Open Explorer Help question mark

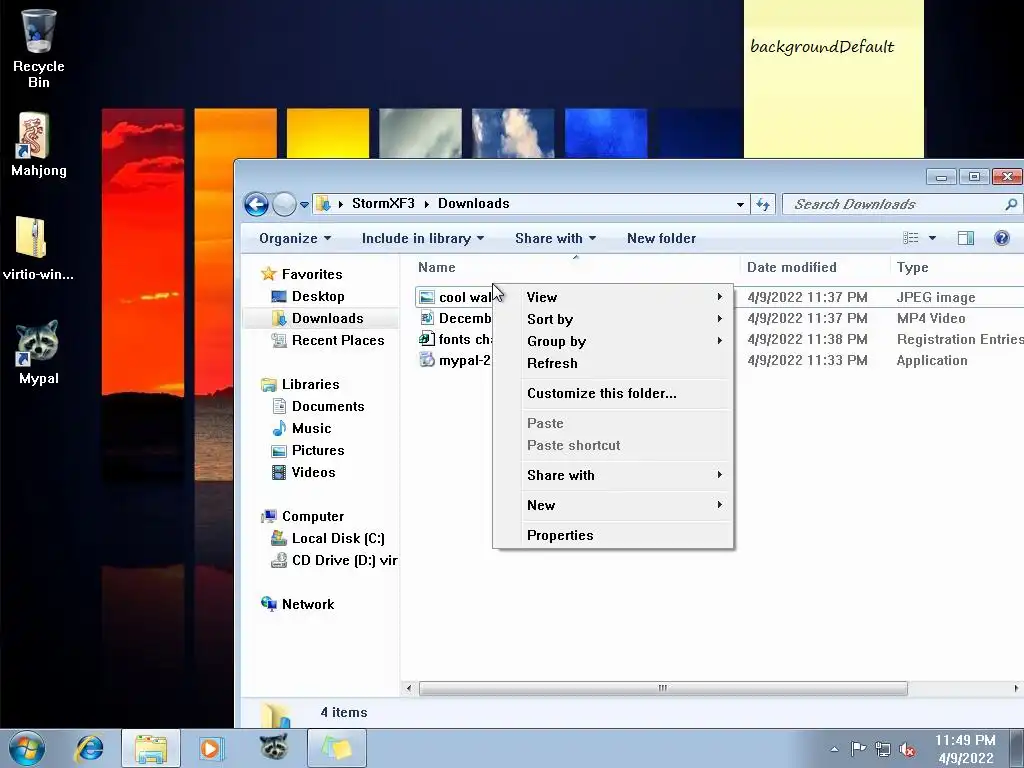point(1002,238)
